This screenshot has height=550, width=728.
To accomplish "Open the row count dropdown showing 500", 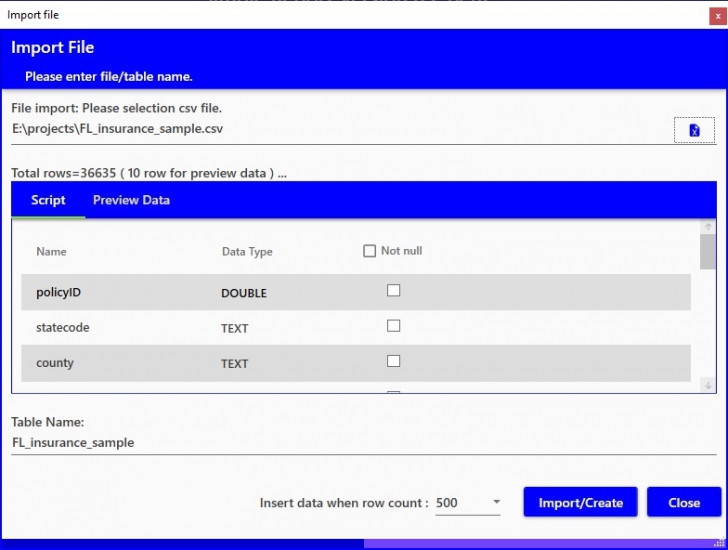I will (x=468, y=503).
